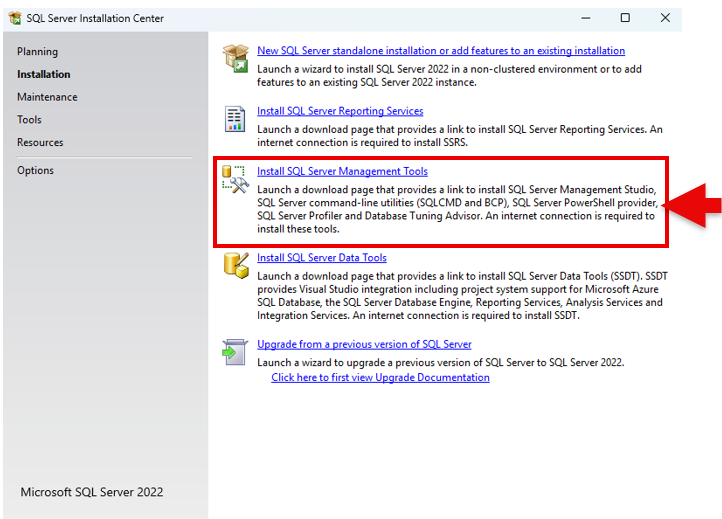Click the SQL Server Installation Center title text
Viewport: 722px width, 519px height.
[x=95, y=18]
